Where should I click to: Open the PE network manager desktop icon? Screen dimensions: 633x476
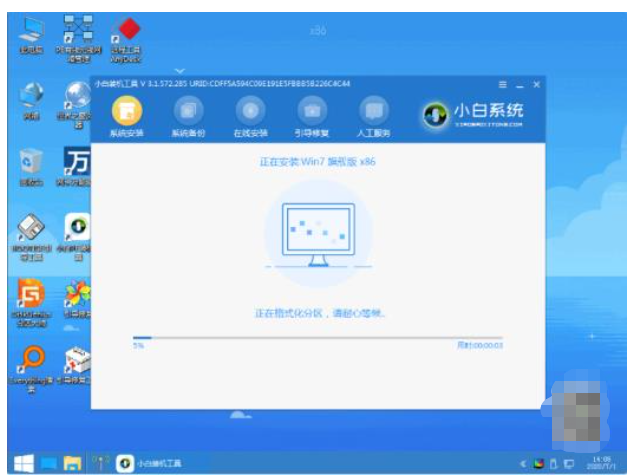click(78, 39)
